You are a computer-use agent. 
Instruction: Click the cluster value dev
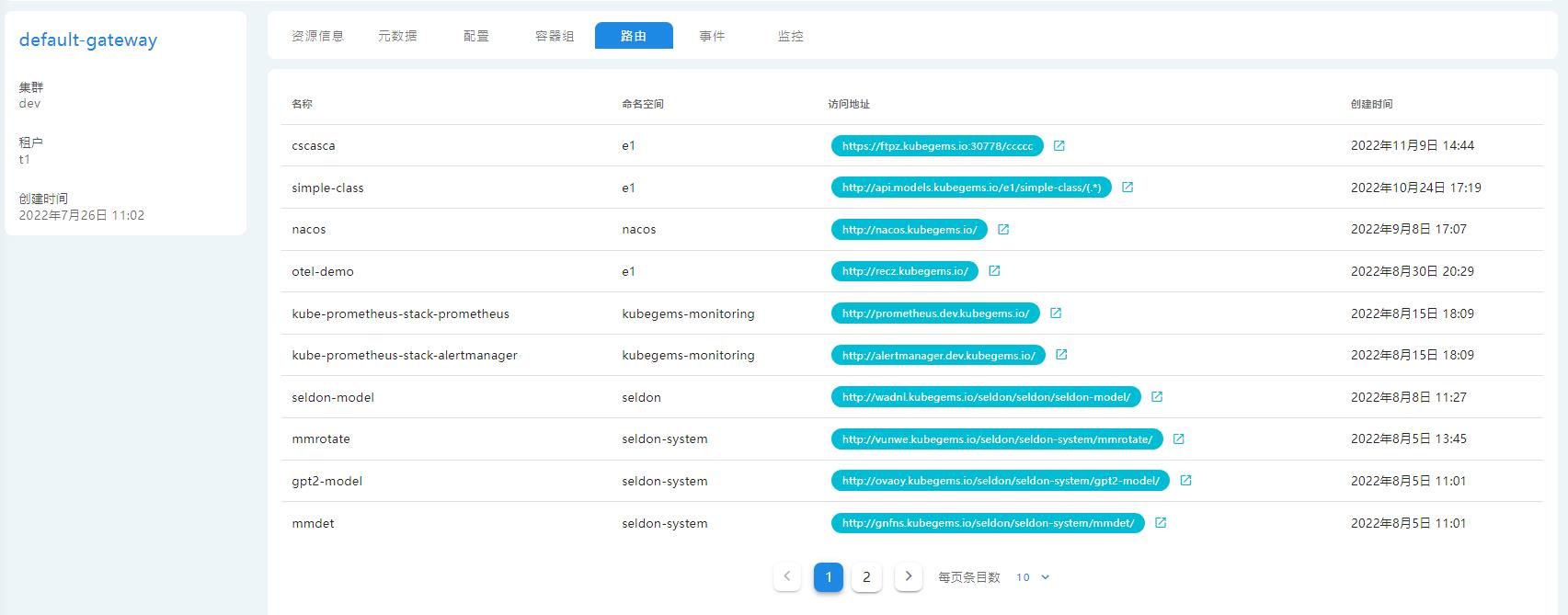pos(29,104)
